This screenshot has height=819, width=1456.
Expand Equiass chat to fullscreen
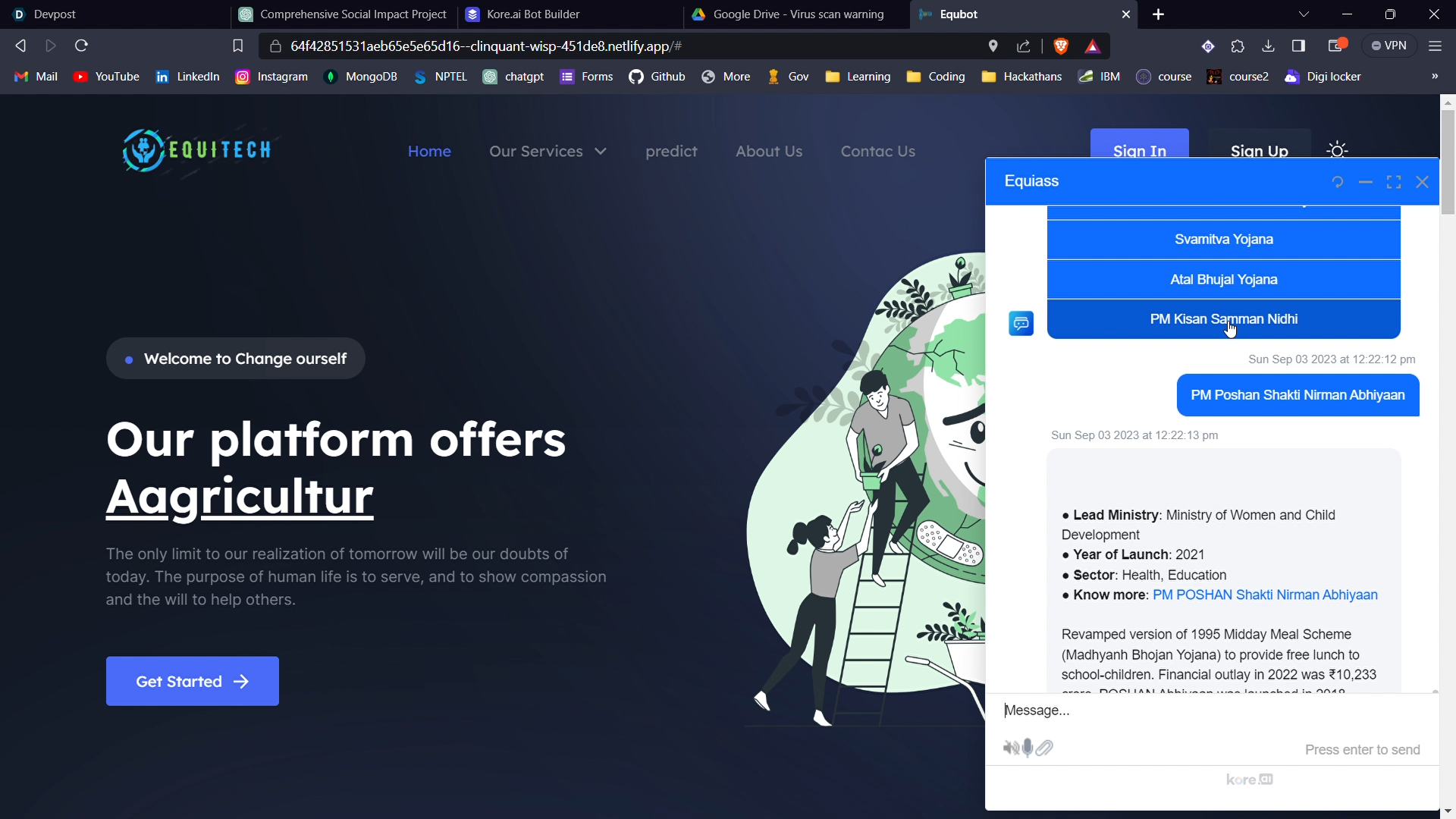point(1394,182)
